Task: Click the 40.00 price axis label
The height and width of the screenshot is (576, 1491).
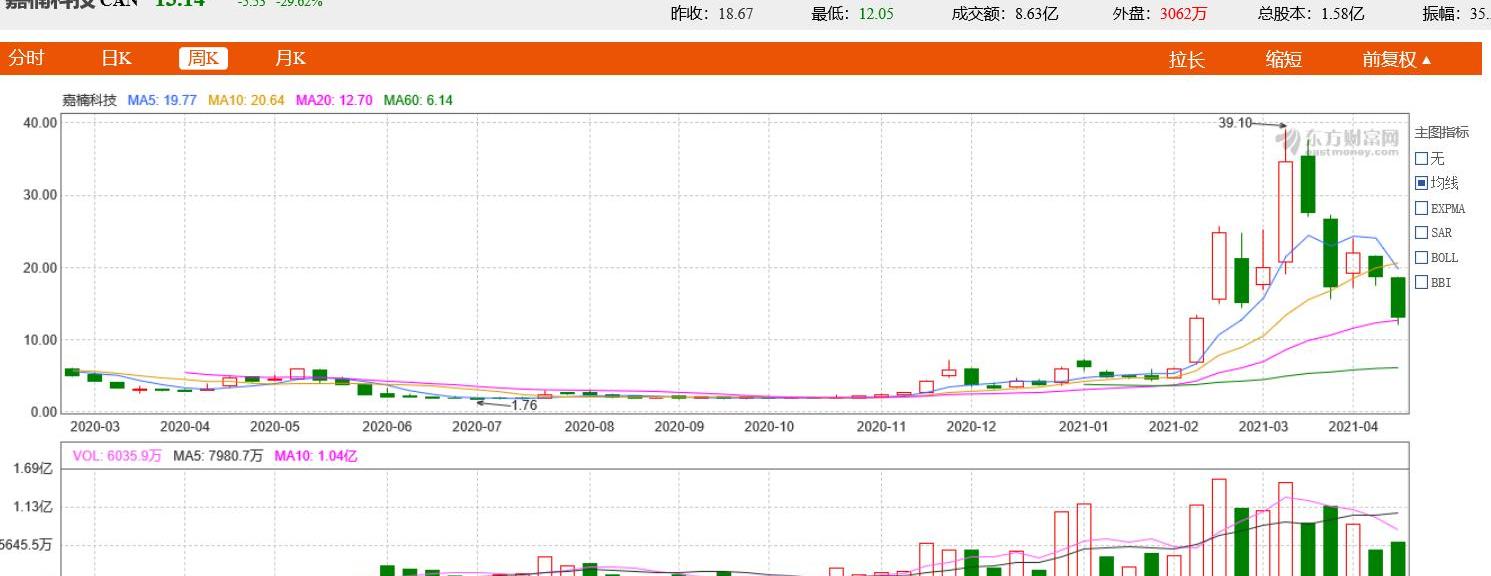Action: pyautogui.click(x=40, y=122)
